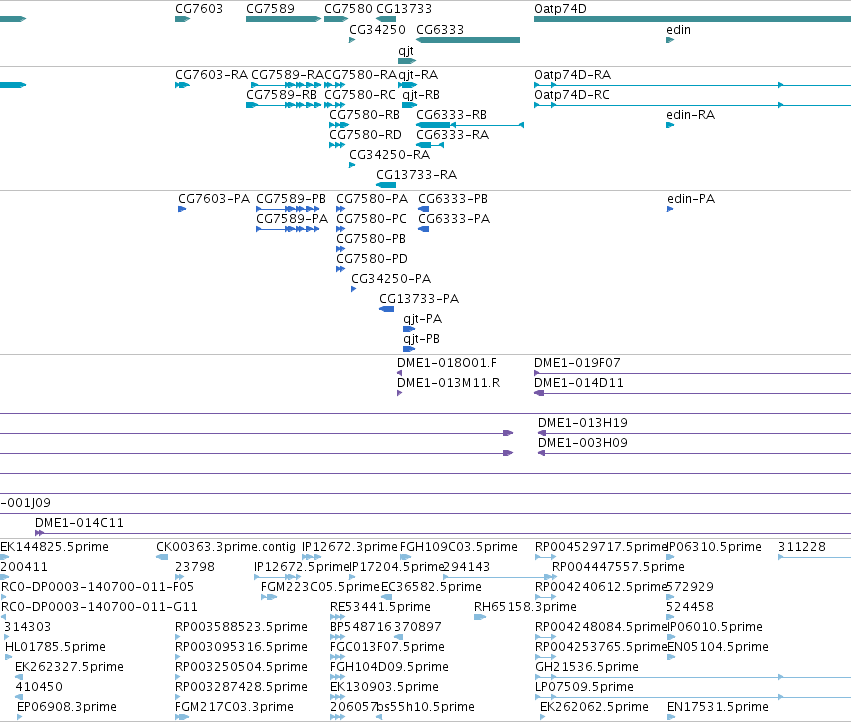Click the CG7580-RD transcript label
The image size is (851, 722).
click(365, 135)
